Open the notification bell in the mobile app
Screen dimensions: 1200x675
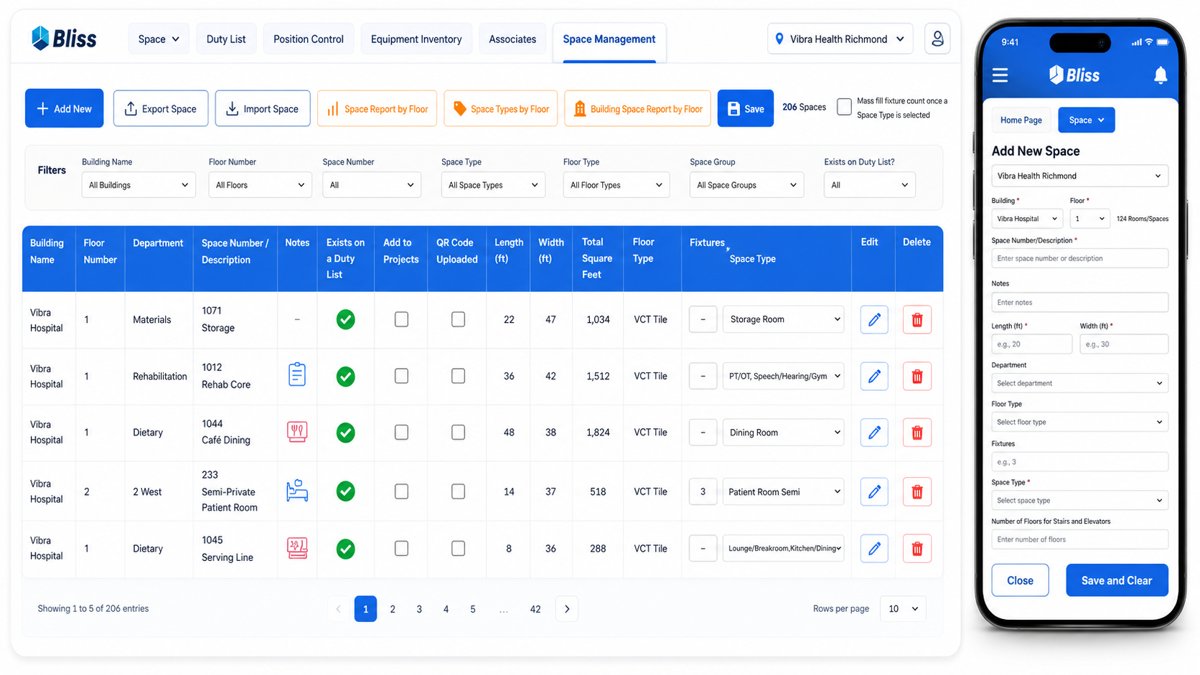click(x=1160, y=75)
